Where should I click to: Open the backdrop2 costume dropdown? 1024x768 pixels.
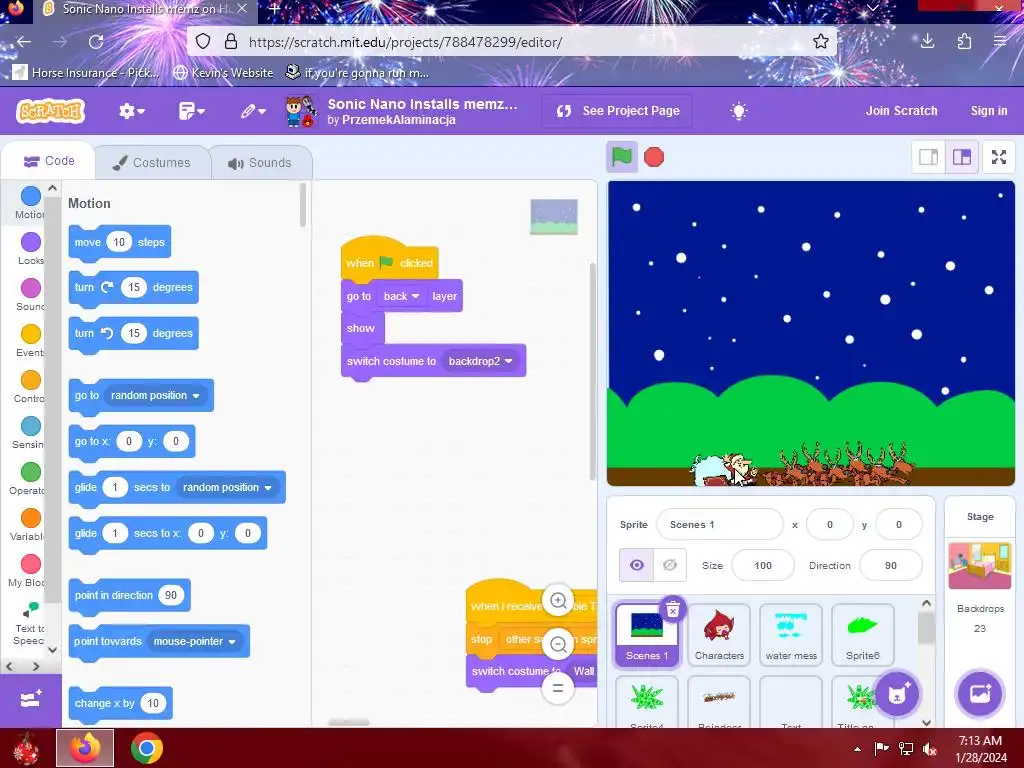[480, 361]
